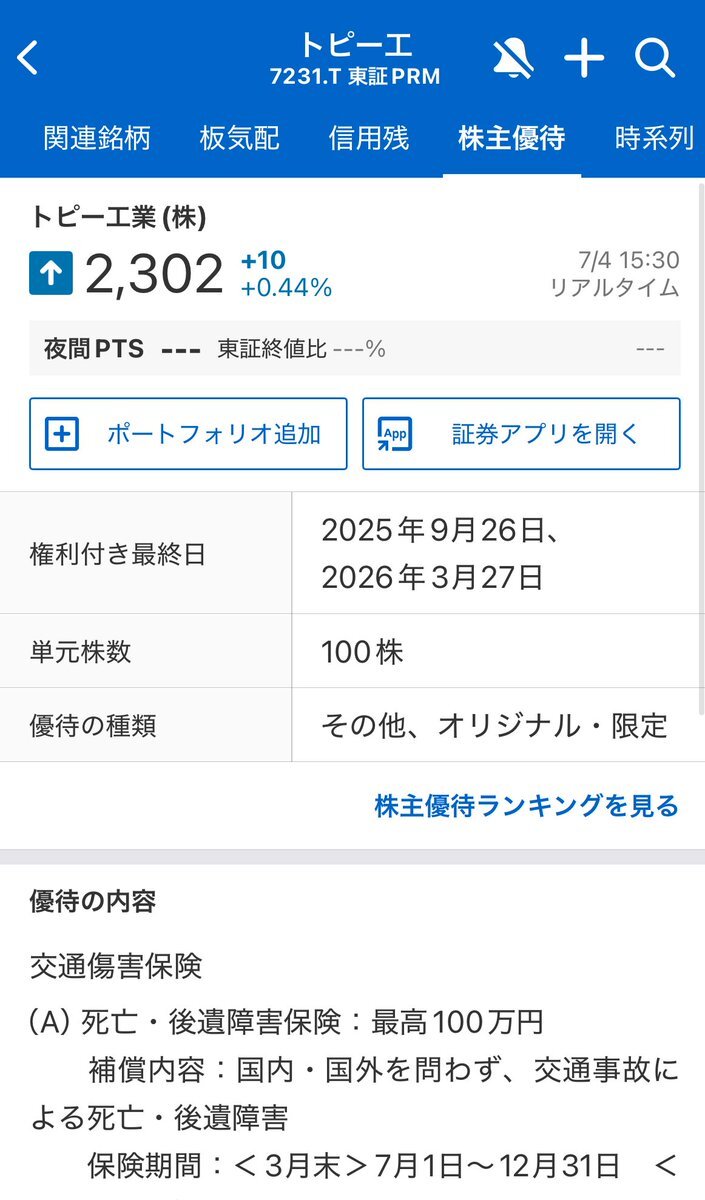Tap the 優待の種類 value cell

tap(498, 725)
